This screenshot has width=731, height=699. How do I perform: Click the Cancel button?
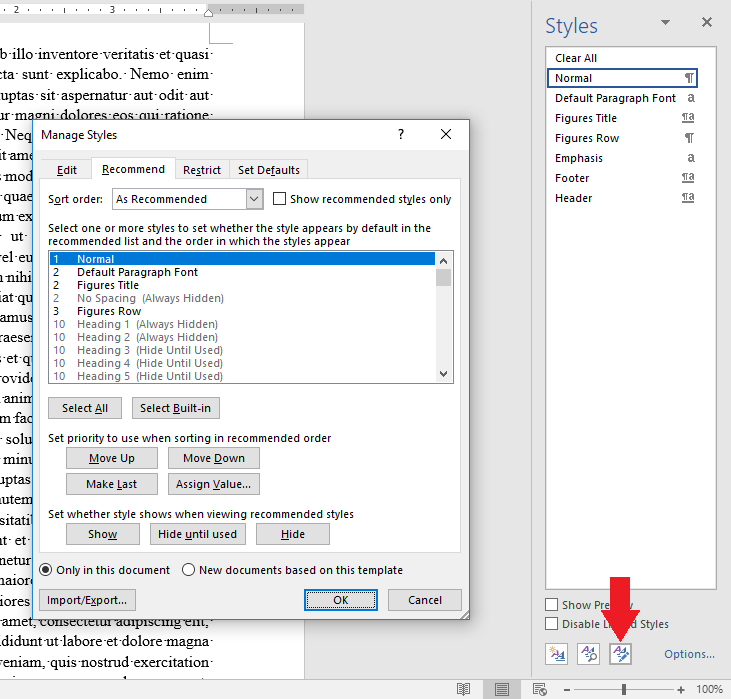pyautogui.click(x=425, y=600)
